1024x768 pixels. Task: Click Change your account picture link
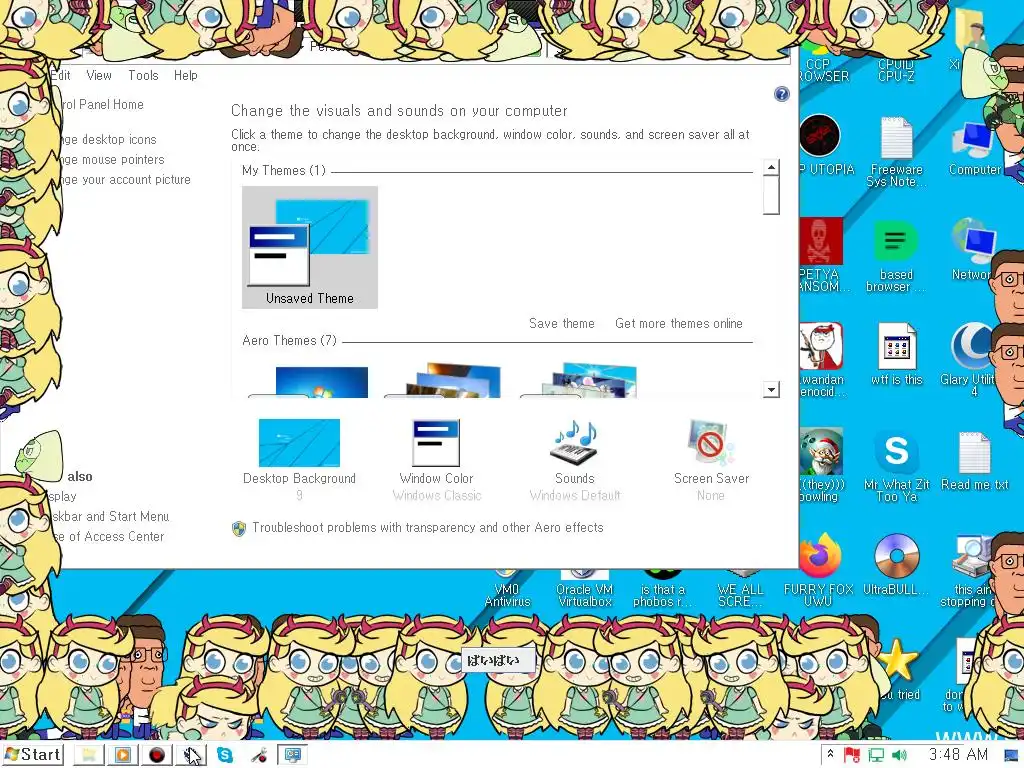(x=126, y=180)
